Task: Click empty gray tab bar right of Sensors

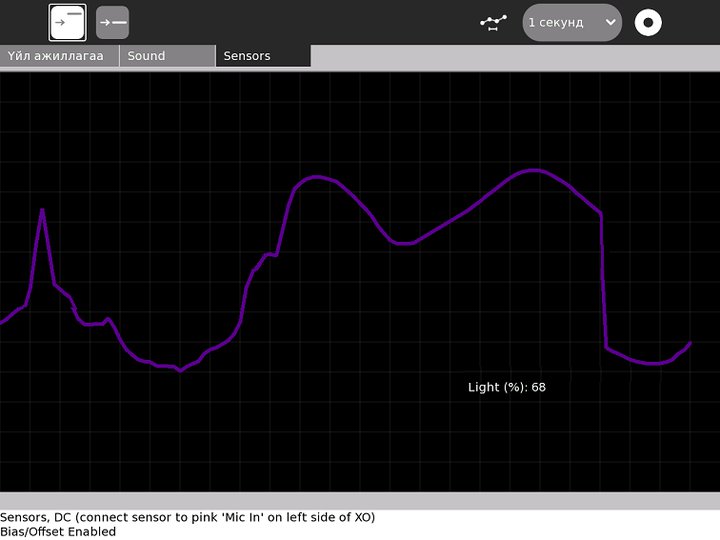Action: tap(515, 56)
